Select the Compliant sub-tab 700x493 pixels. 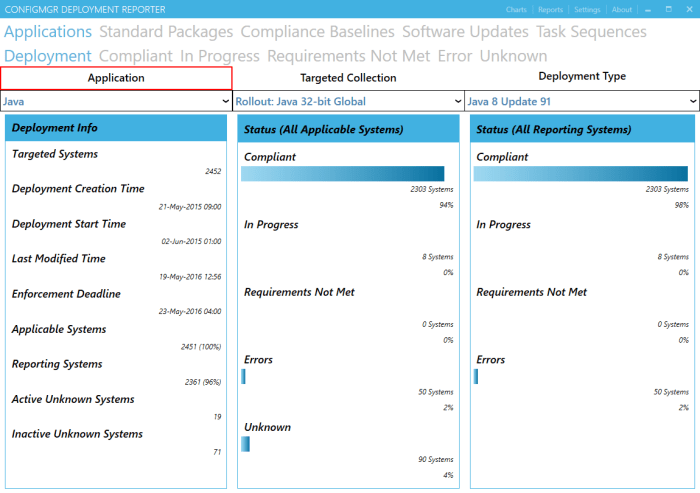(136, 56)
